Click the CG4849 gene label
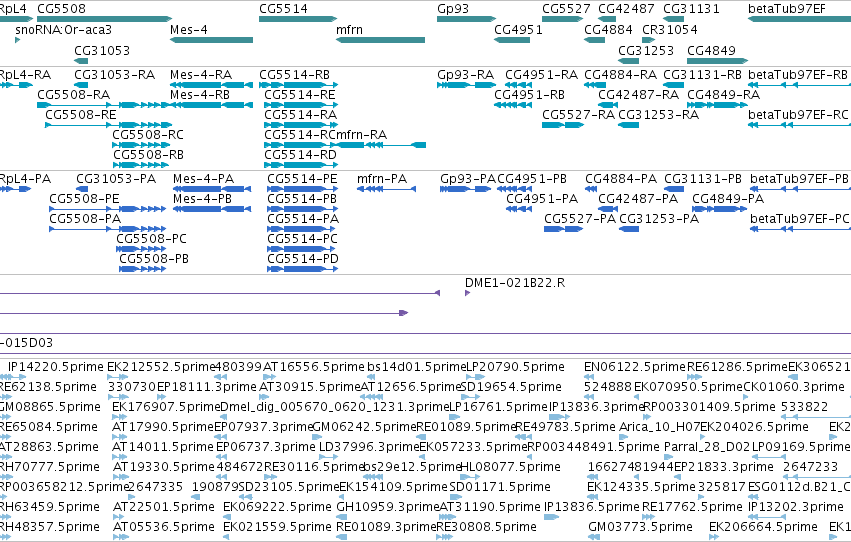 (x=712, y=50)
